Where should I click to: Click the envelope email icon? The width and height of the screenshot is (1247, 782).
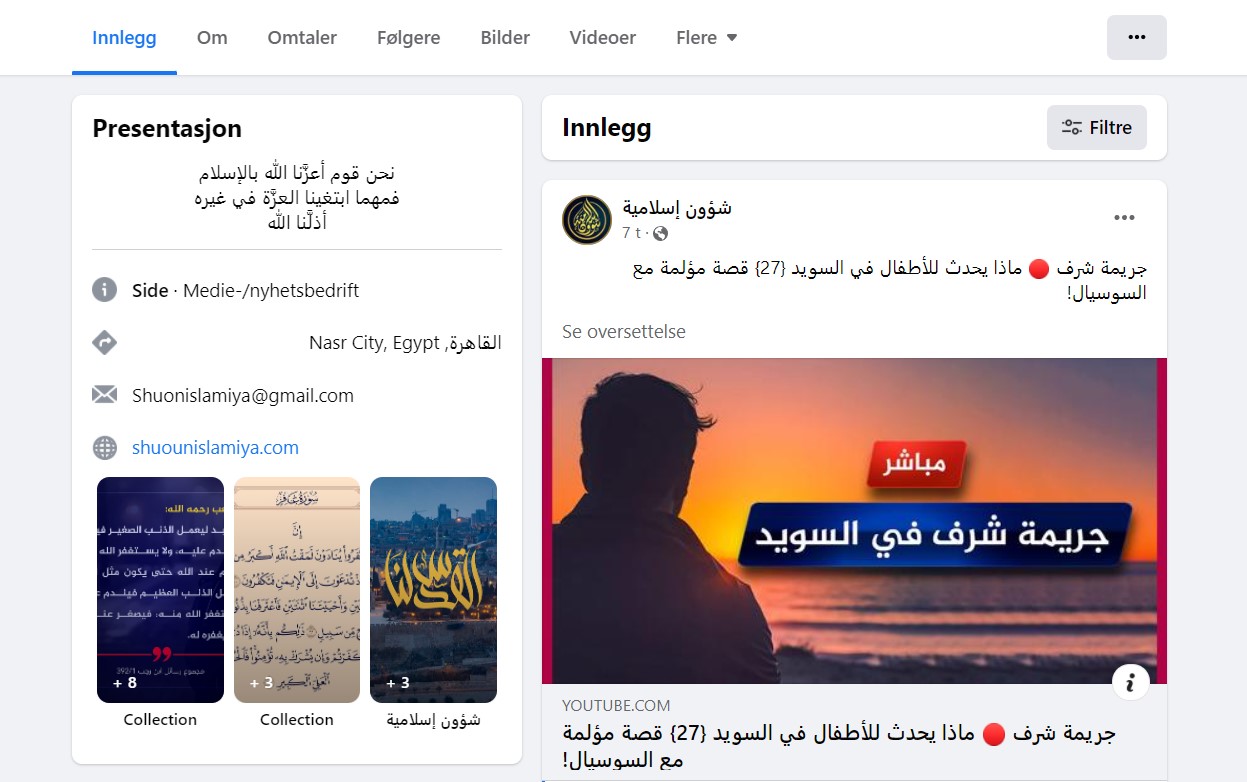coord(105,395)
